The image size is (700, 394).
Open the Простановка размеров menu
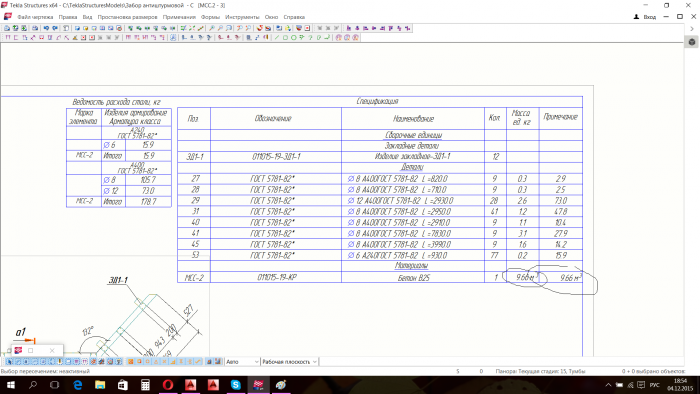click(127, 17)
